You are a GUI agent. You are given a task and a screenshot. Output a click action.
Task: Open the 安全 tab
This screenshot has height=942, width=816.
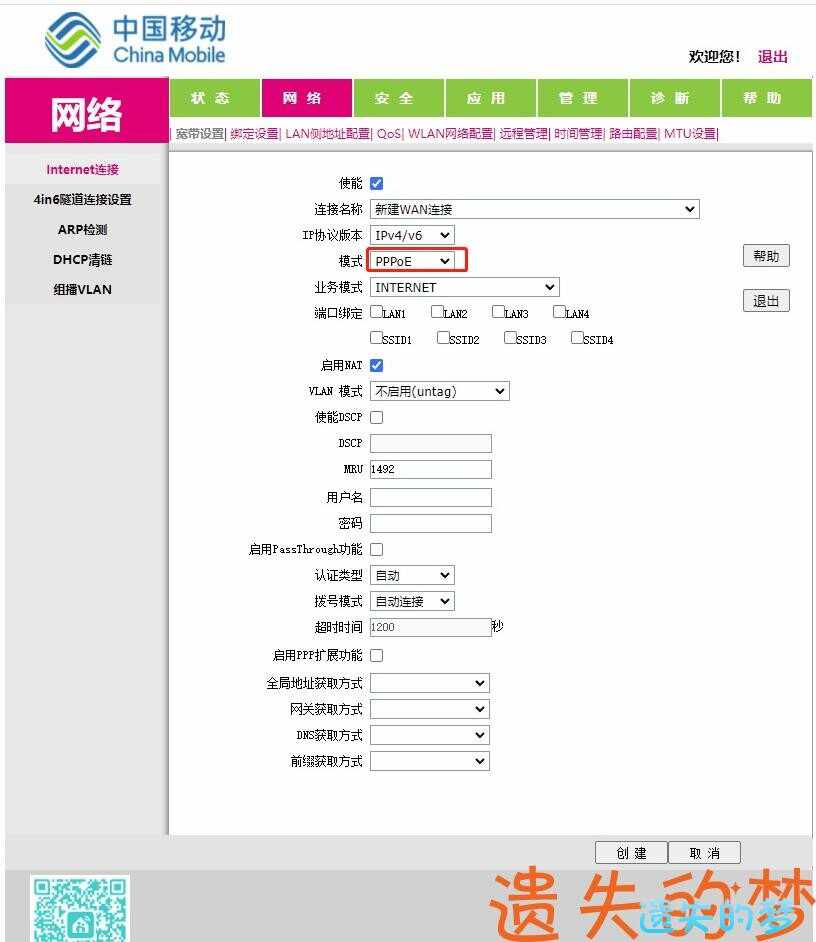coord(395,98)
